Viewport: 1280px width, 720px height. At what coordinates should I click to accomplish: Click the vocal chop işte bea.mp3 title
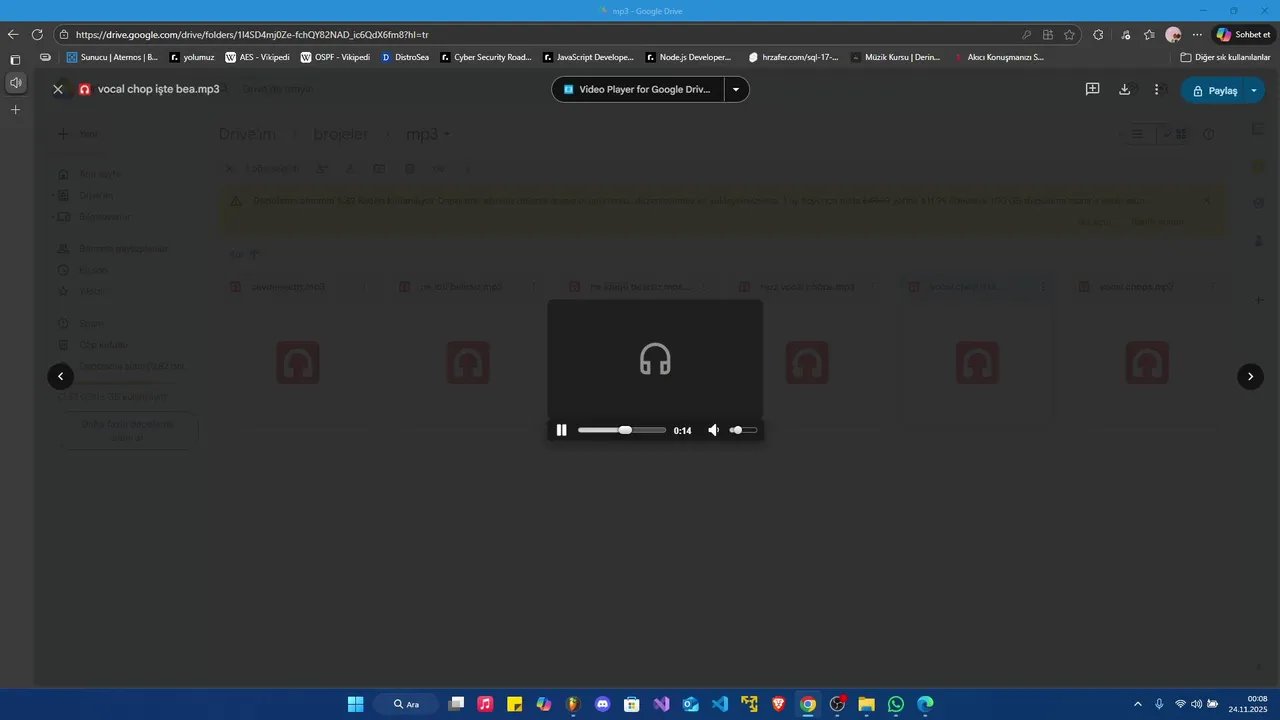pos(158,89)
